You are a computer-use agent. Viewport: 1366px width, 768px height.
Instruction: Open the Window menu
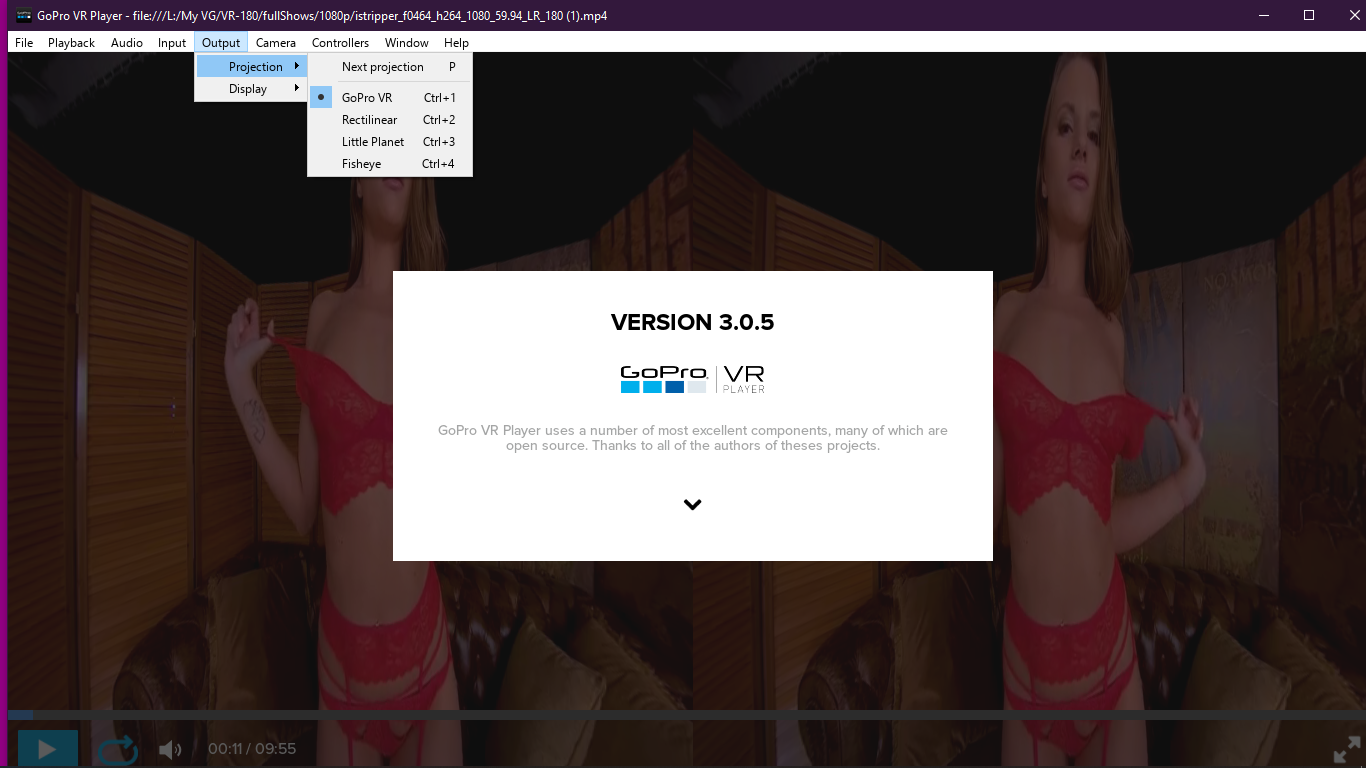coord(407,43)
